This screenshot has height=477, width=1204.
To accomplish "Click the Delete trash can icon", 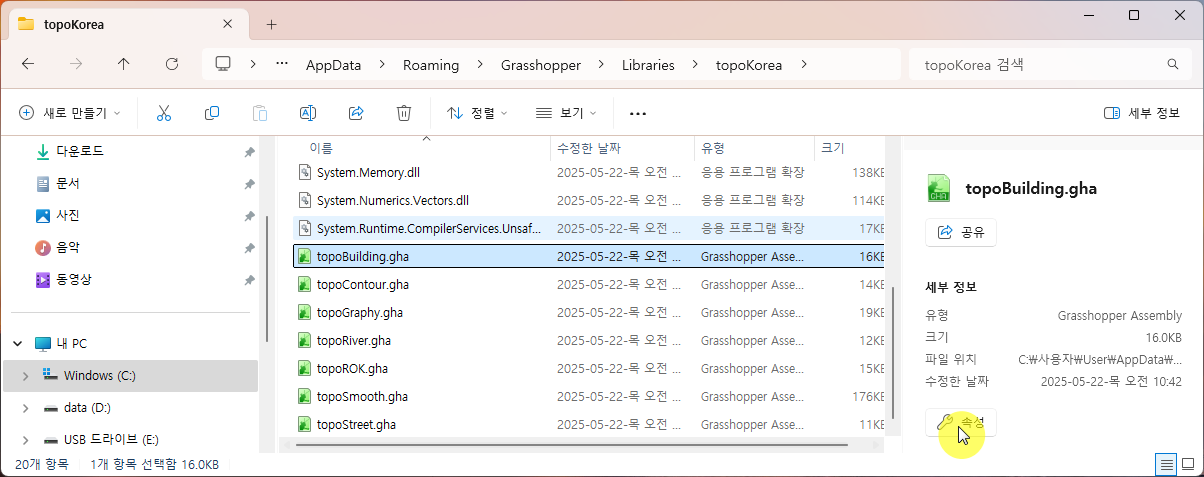I will 404,113.
